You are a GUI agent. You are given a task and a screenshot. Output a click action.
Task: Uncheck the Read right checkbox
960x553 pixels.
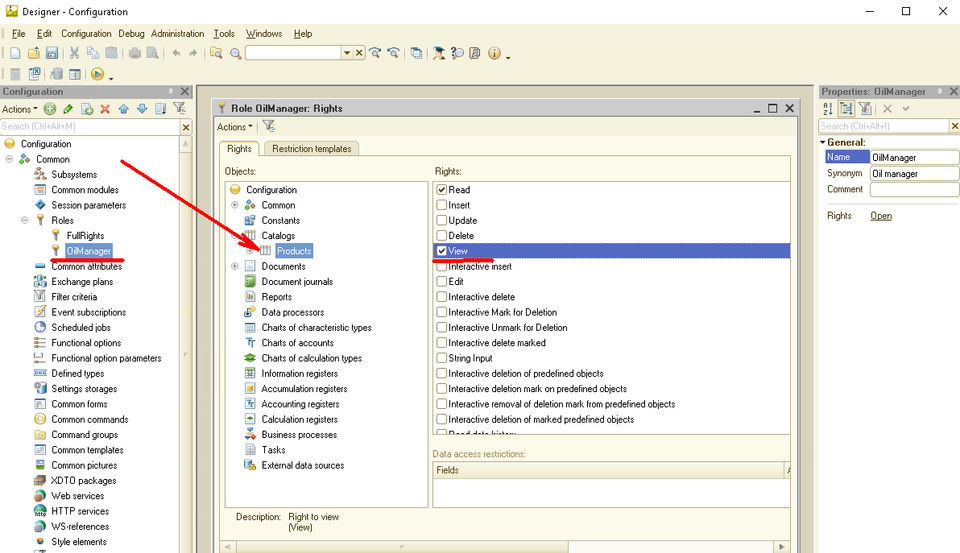442,190
